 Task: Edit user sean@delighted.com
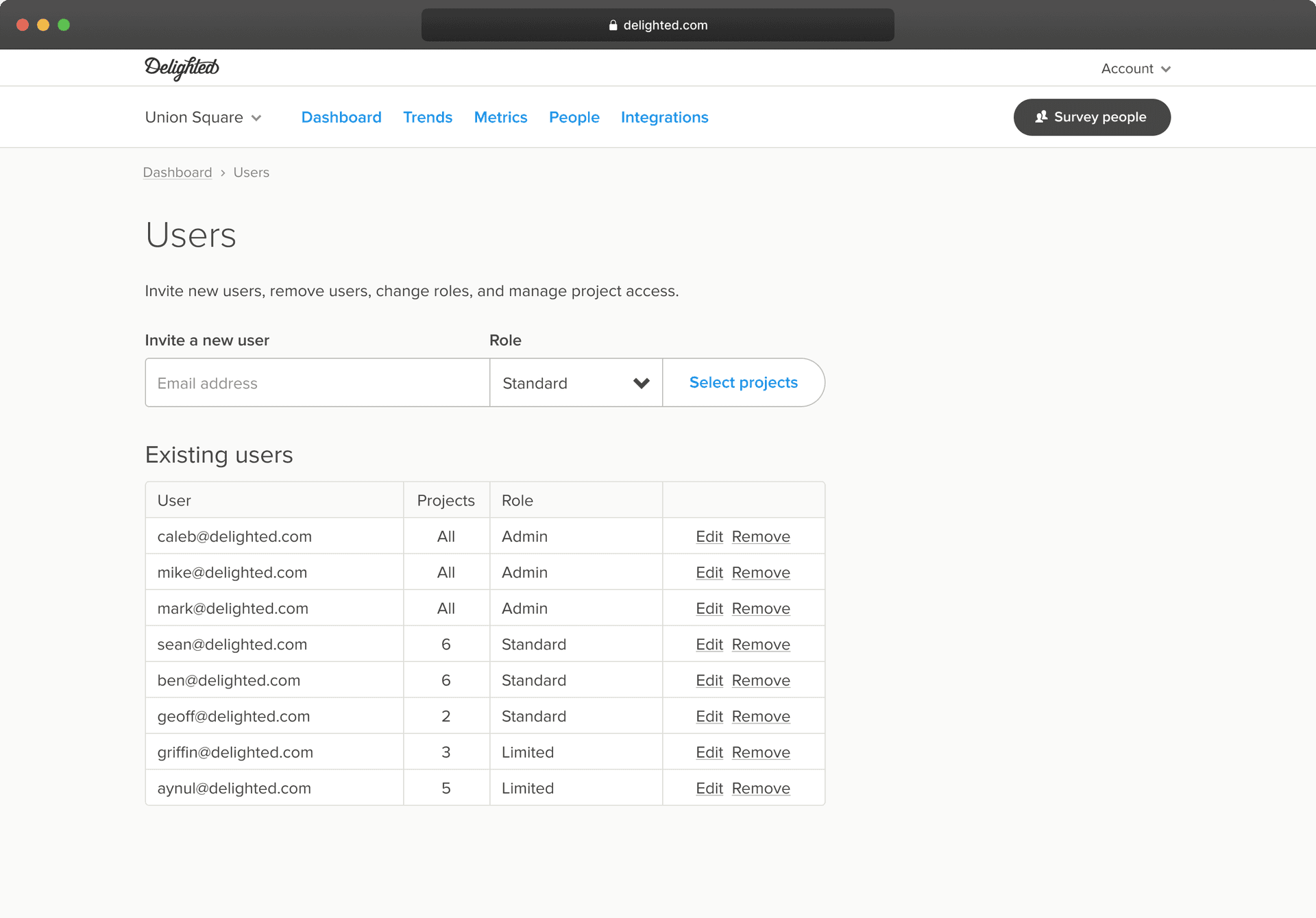pyautogui.click(x=709, y=644)
